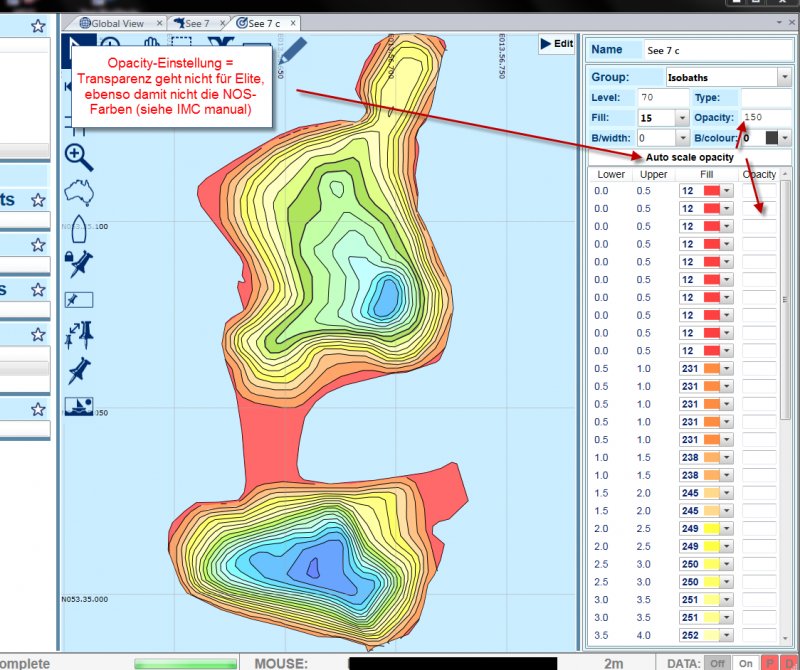Open the Group Isobaths dropdown
Viewport: 800px width, 670px height.
pos(782,77)
